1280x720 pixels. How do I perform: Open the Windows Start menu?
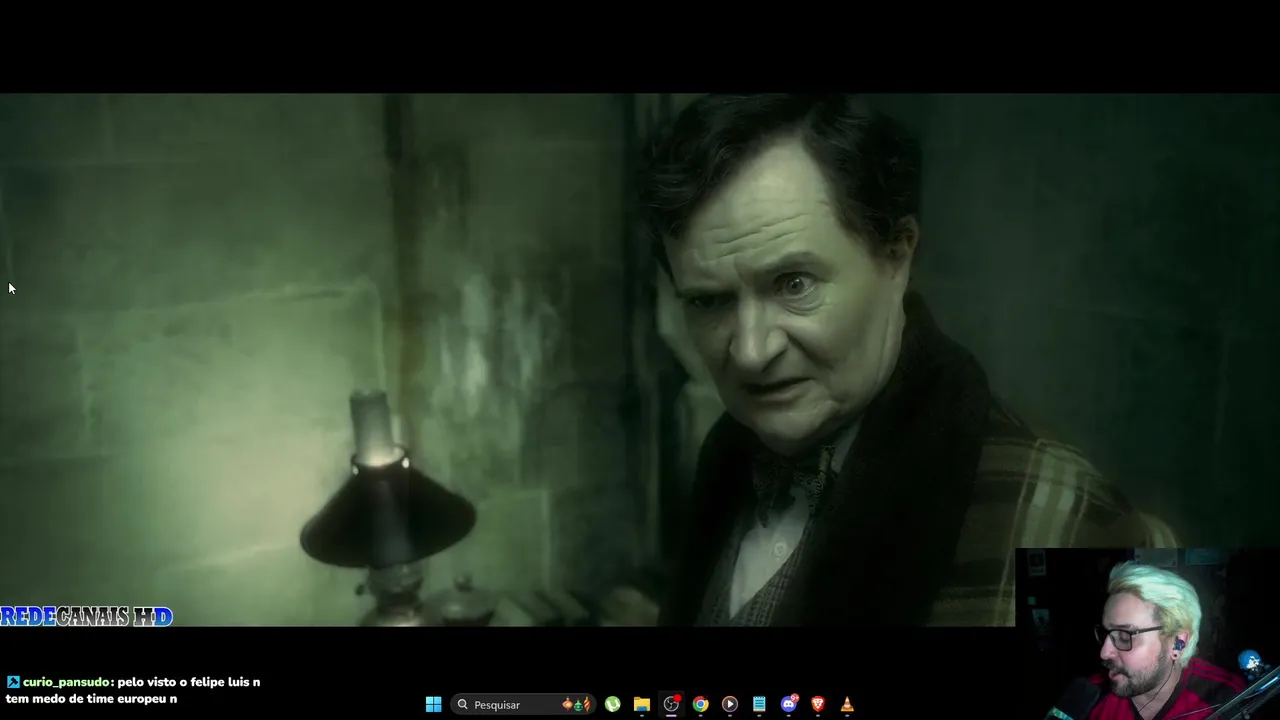coord(433,705)
